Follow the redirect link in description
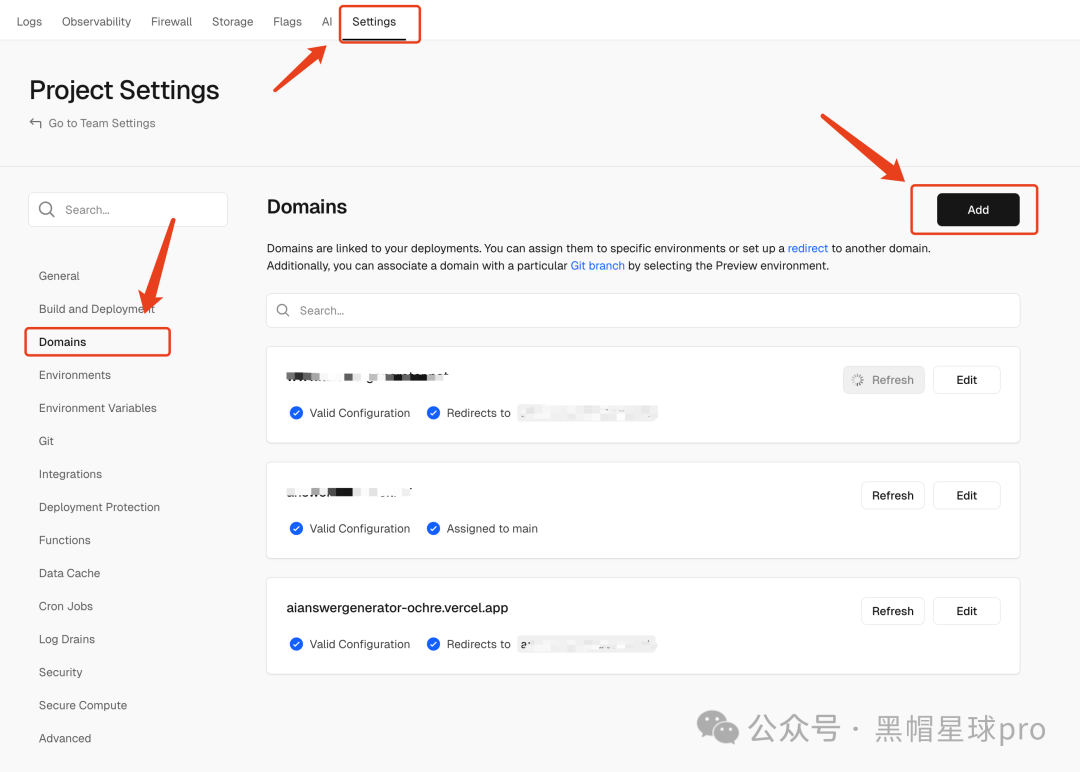1080x772 pixels. click(x=808, y=248)
